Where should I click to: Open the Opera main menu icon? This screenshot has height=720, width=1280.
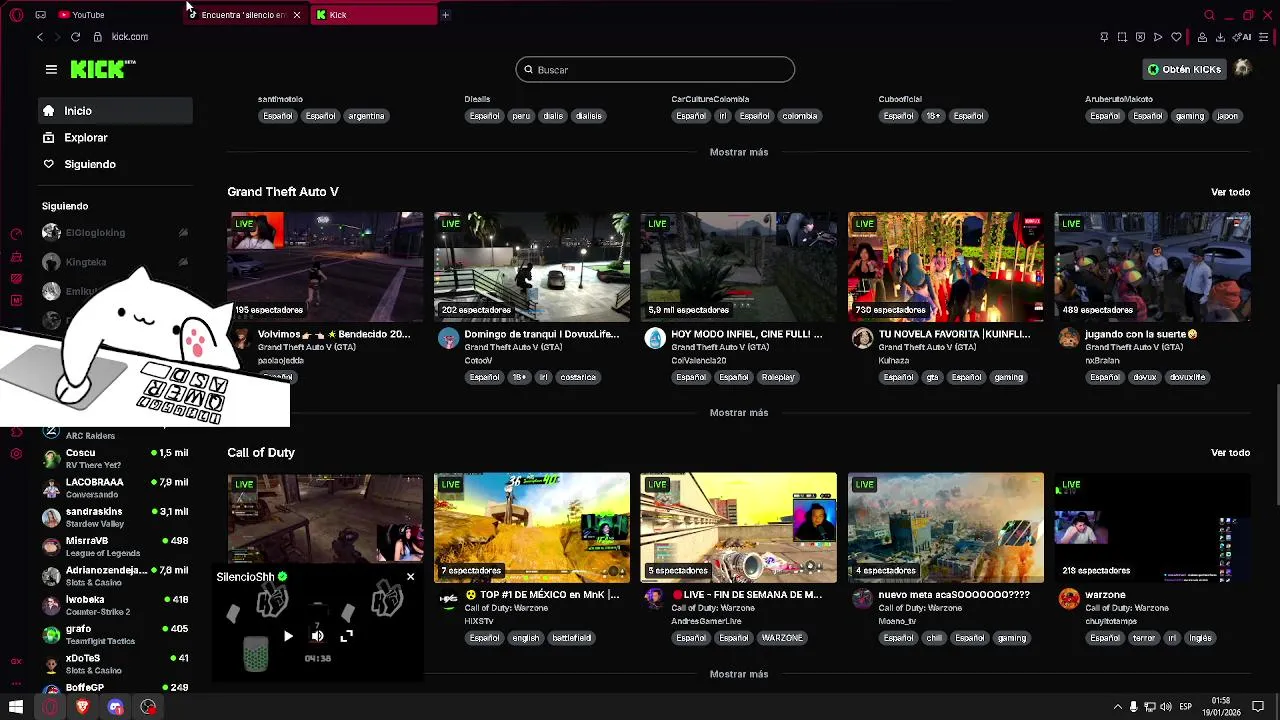point(16,15)
